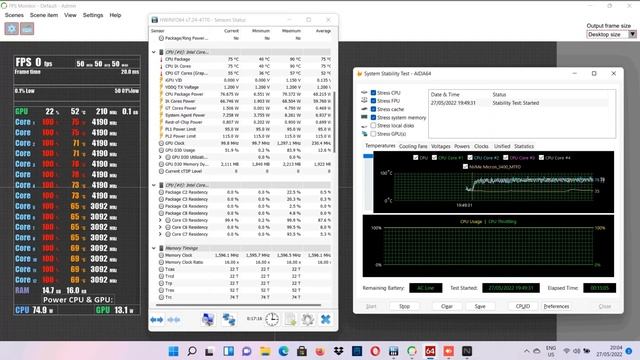Click the blue slider beside the temperature graph
Viewport: 640px width, 360px height.
click(x=368, y=156)
